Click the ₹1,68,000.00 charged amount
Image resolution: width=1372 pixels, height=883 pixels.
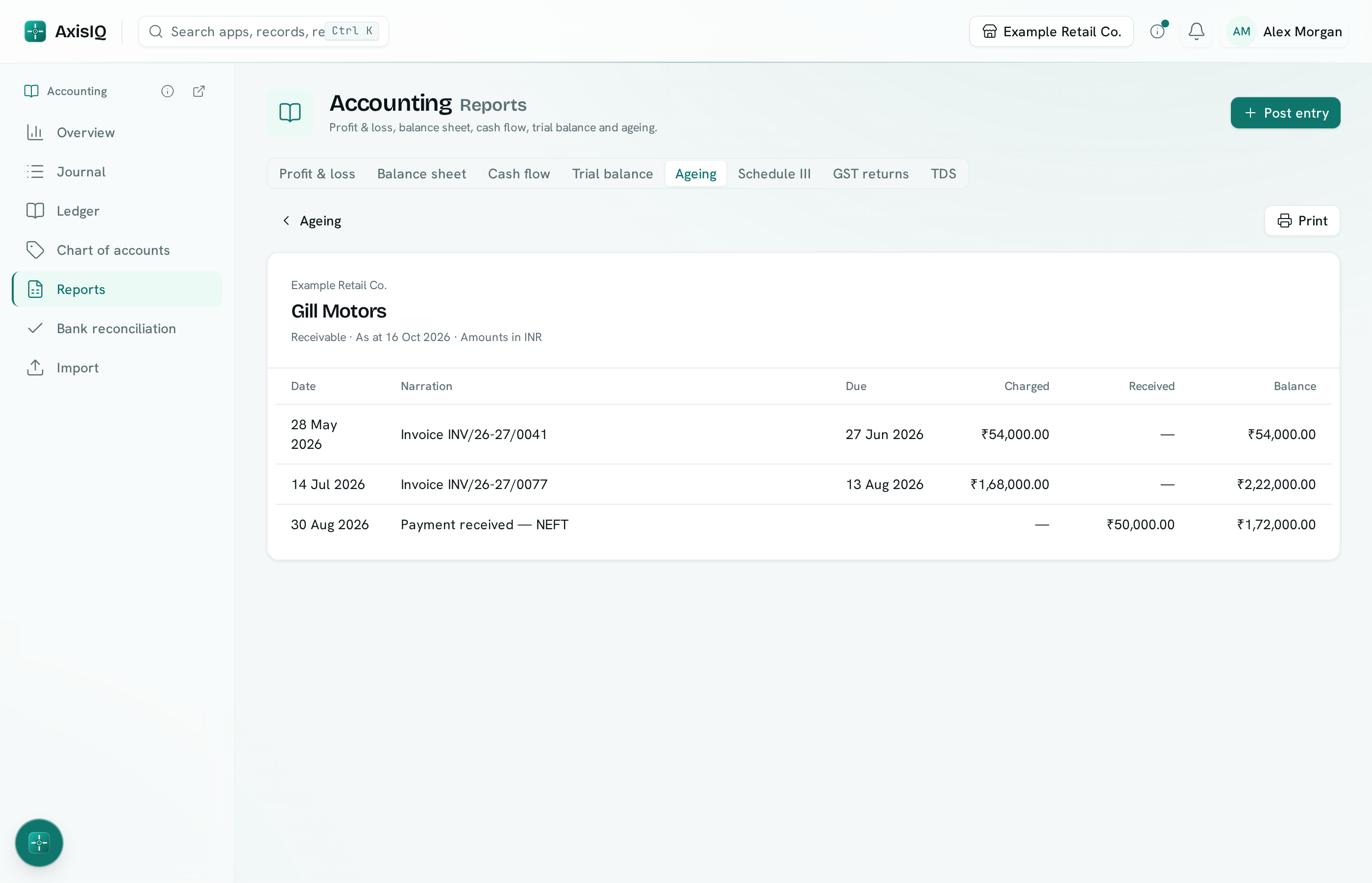[1010, 485]
